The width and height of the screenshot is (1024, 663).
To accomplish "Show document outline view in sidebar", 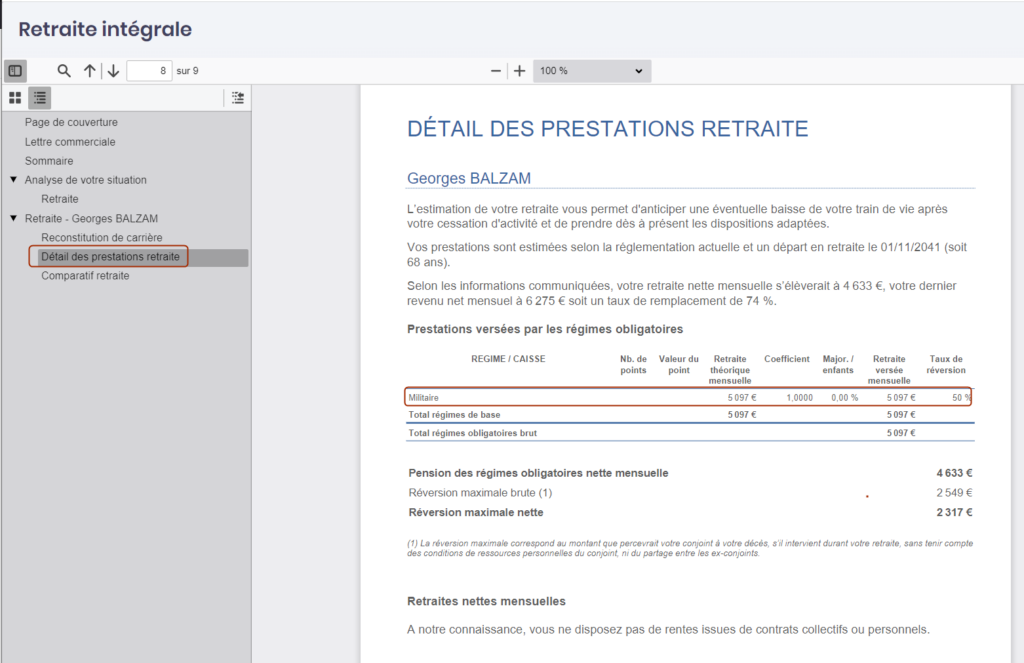I will click(x=39, y=98).
